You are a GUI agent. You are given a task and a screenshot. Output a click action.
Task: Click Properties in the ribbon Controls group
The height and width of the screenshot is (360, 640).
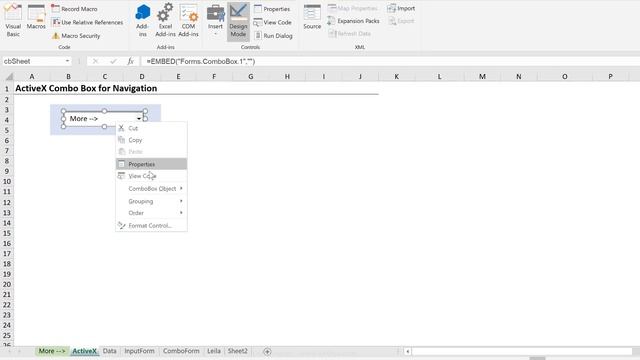272,9
